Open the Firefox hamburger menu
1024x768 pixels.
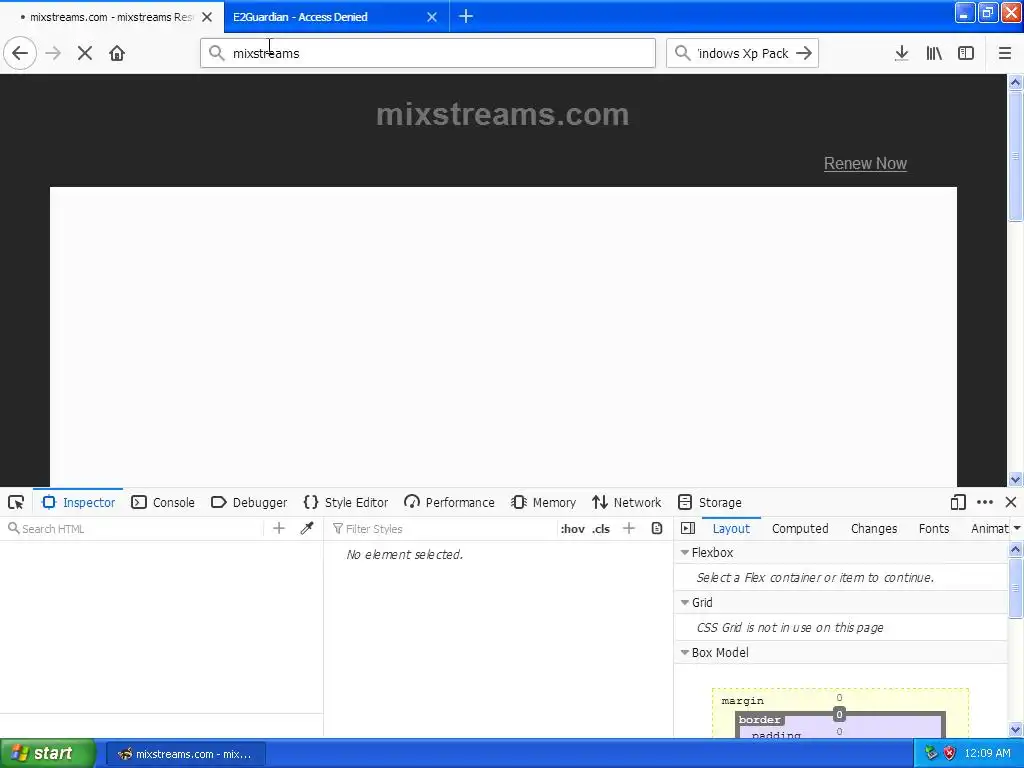pyautogui.click(x=1004, y=54)
